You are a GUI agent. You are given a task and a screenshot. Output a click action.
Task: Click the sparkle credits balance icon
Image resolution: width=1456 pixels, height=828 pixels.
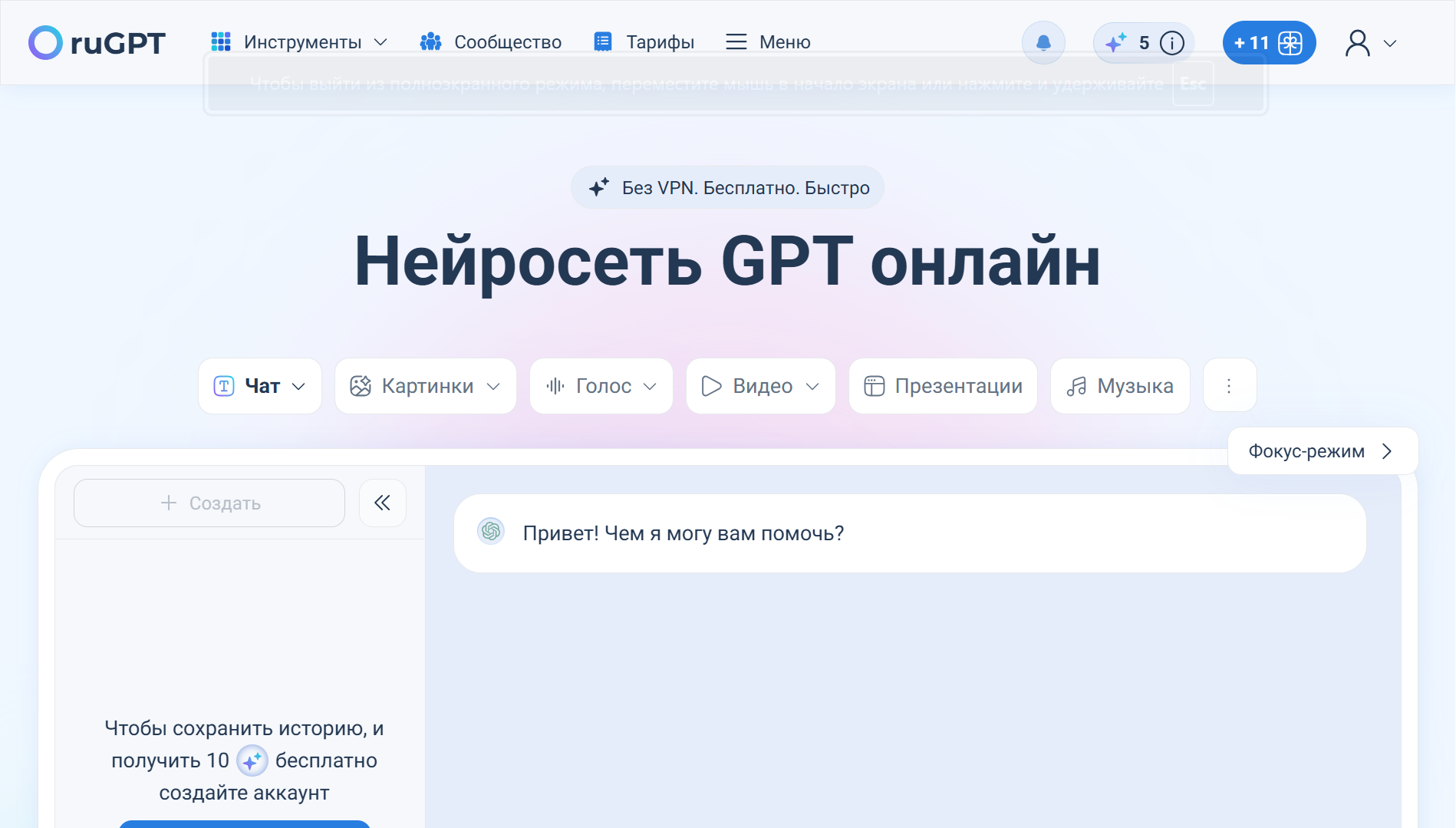[x=1116, y=43]
